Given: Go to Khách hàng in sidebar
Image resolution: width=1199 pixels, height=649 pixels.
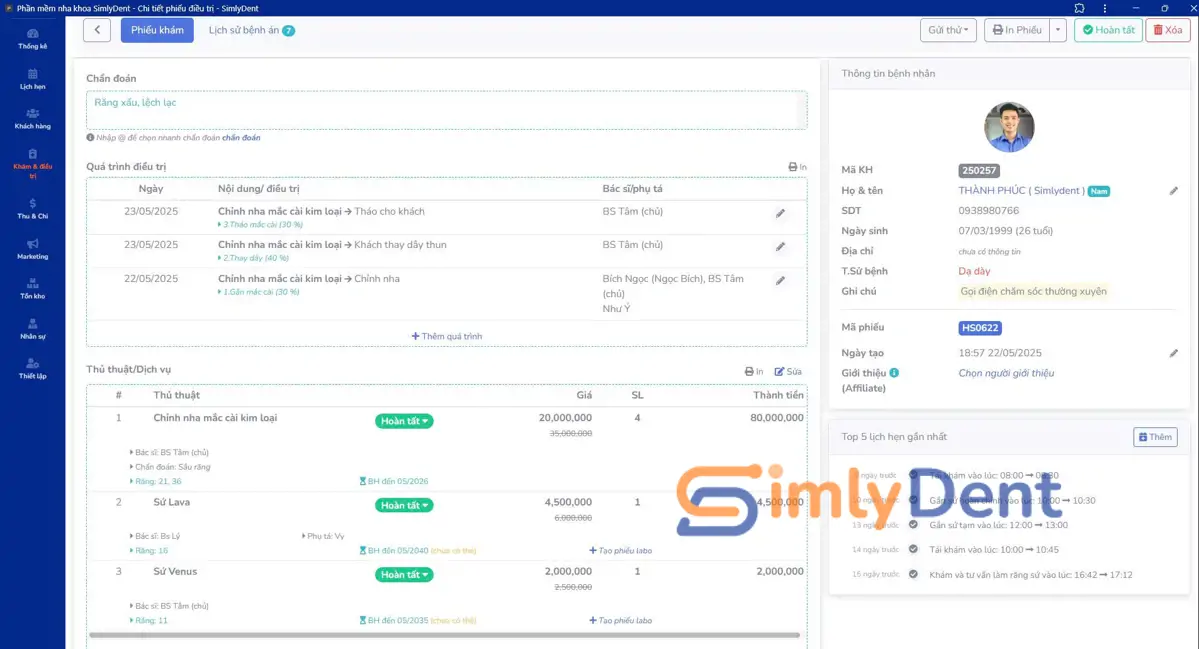Looking at the screenshot, I should click(32, 119).
